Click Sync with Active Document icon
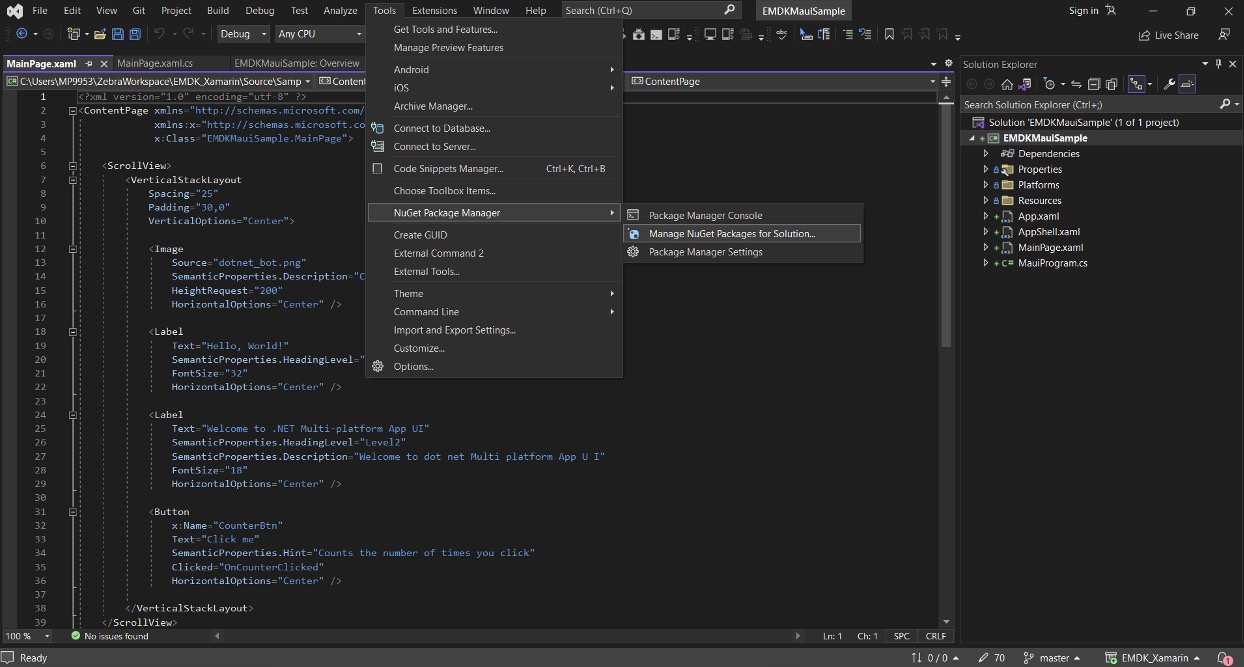 tap(1077, 84)
